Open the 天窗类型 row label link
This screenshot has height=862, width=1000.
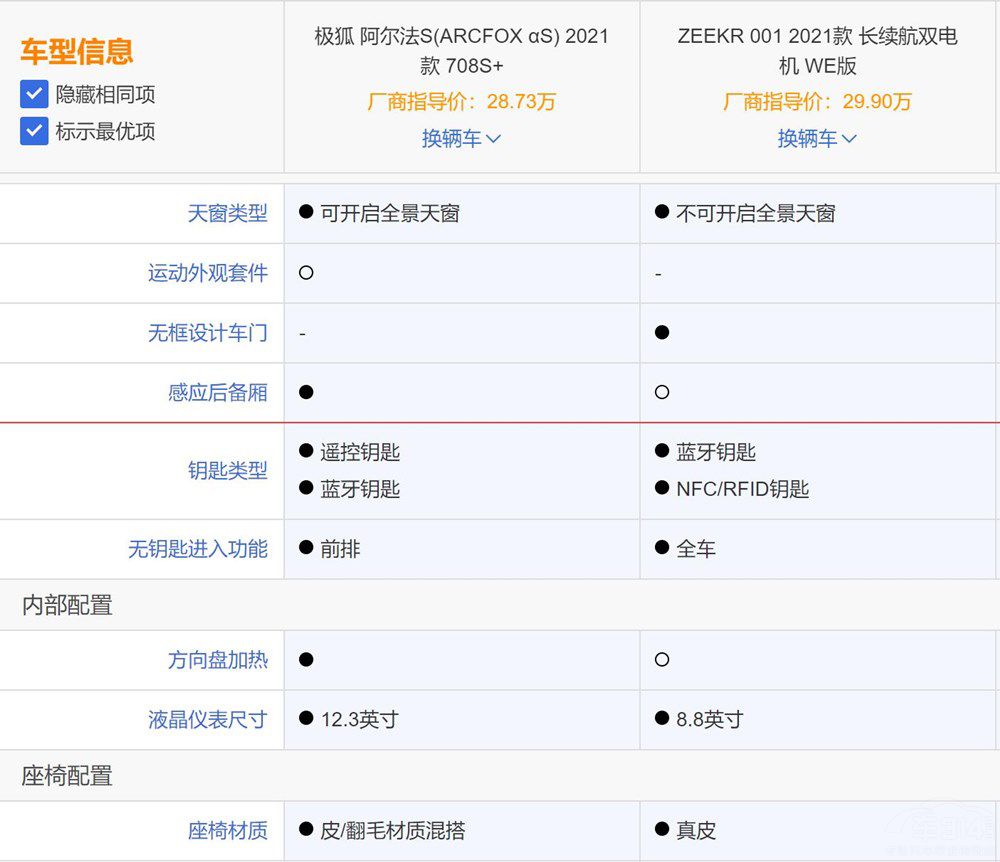227,213
